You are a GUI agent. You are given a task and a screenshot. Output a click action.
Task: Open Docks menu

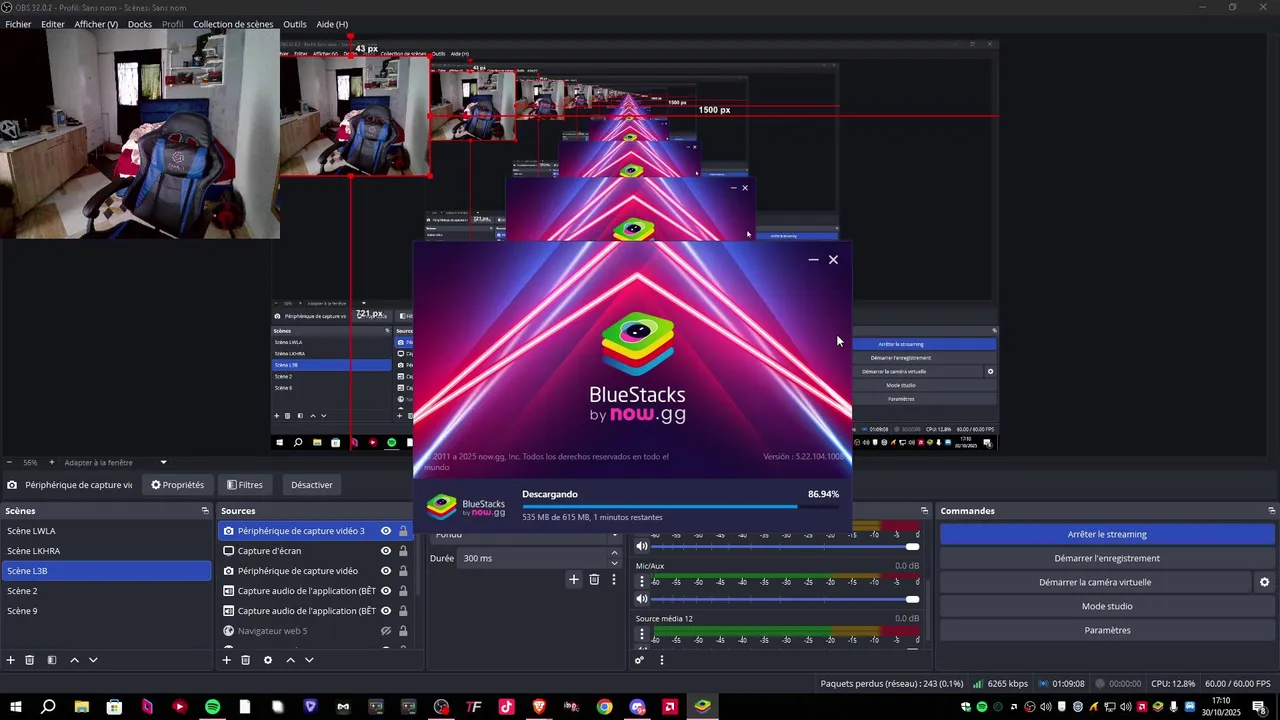point(140,24)
